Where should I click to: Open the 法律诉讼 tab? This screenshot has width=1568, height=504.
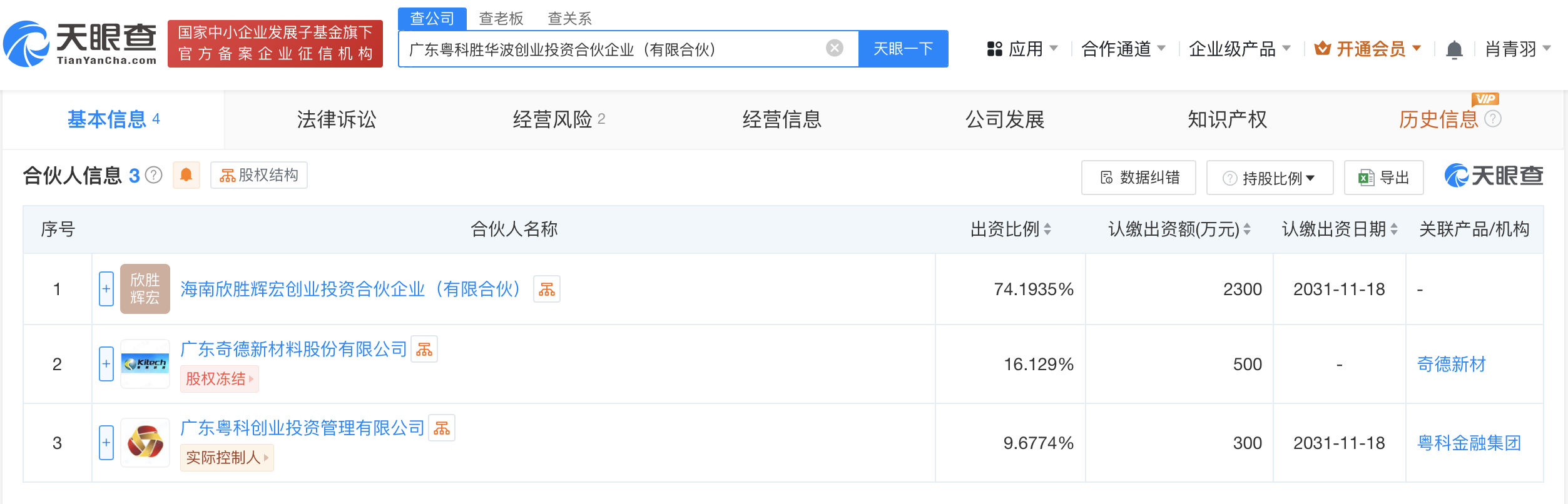tap(337, 119)
